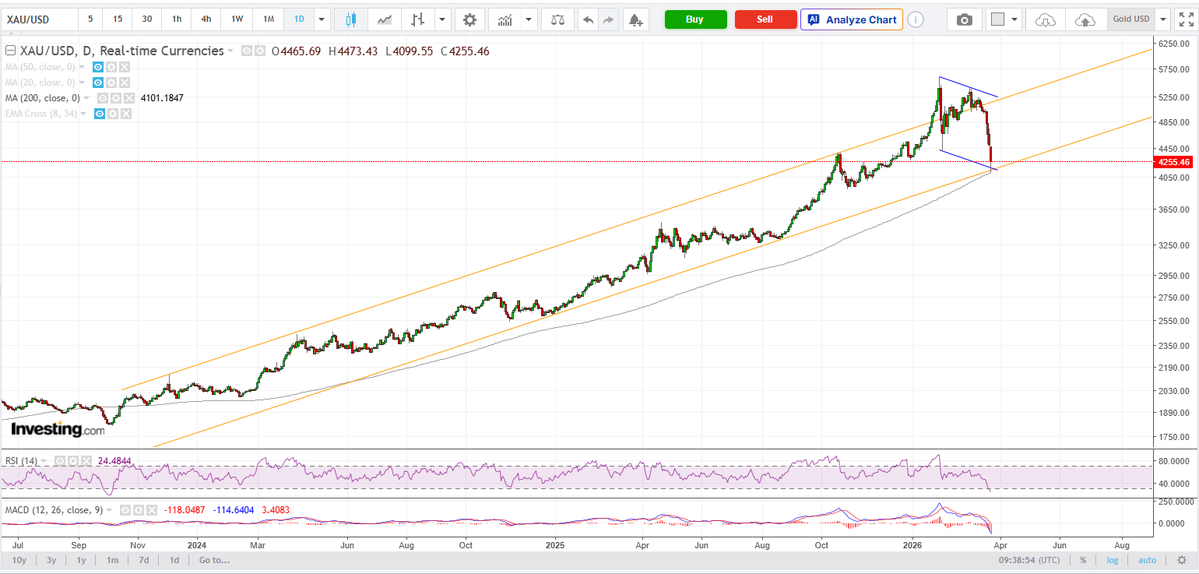Click the green Buy button
The height and width of the screenshot is (574, 1199).
point(695,19)
